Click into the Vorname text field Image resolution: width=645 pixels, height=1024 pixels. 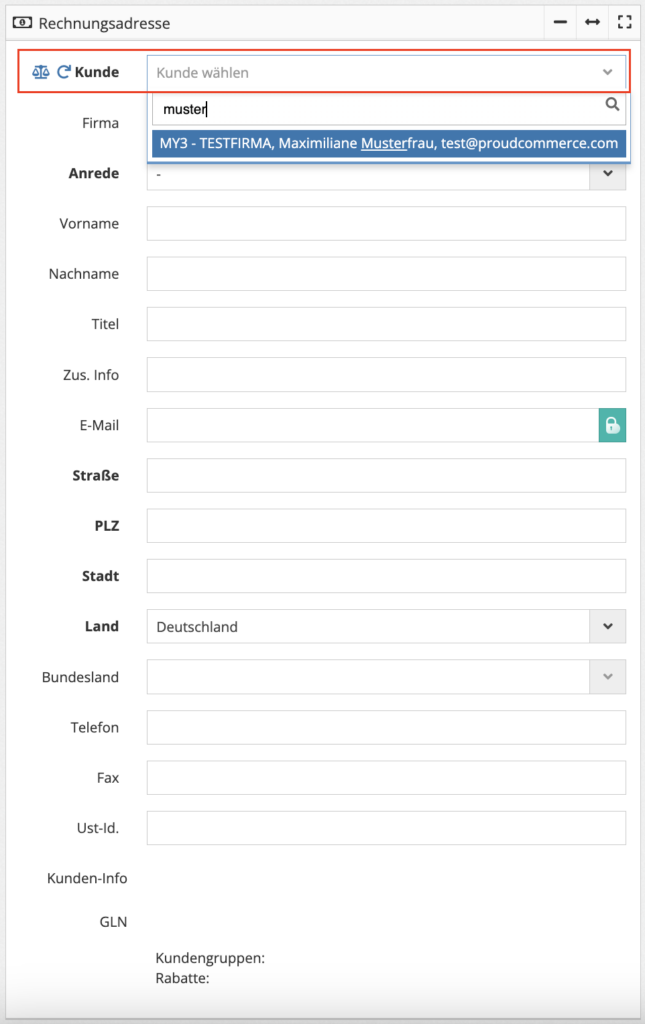click(386, 223)
